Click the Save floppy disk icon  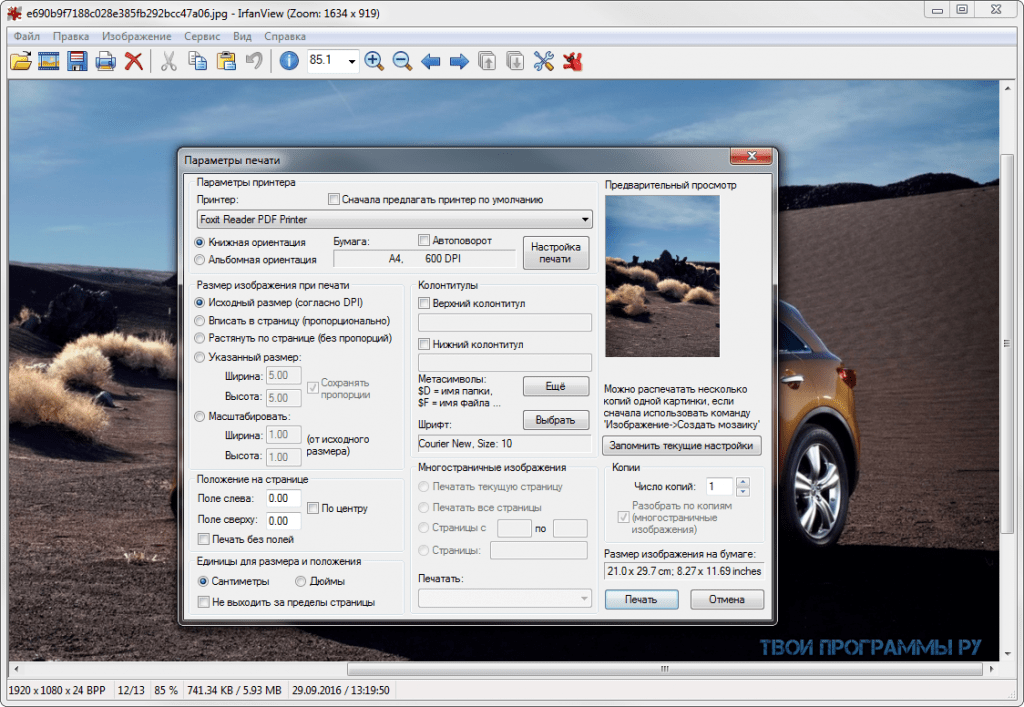point(77,62)
